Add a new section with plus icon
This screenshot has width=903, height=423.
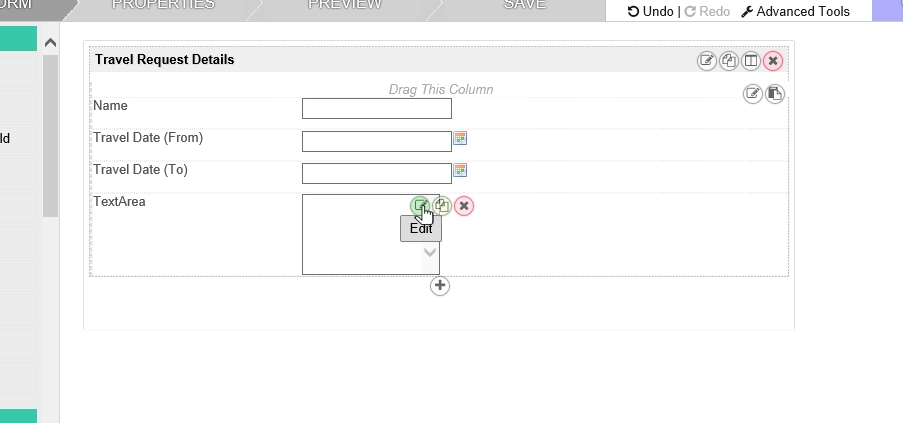440,286
